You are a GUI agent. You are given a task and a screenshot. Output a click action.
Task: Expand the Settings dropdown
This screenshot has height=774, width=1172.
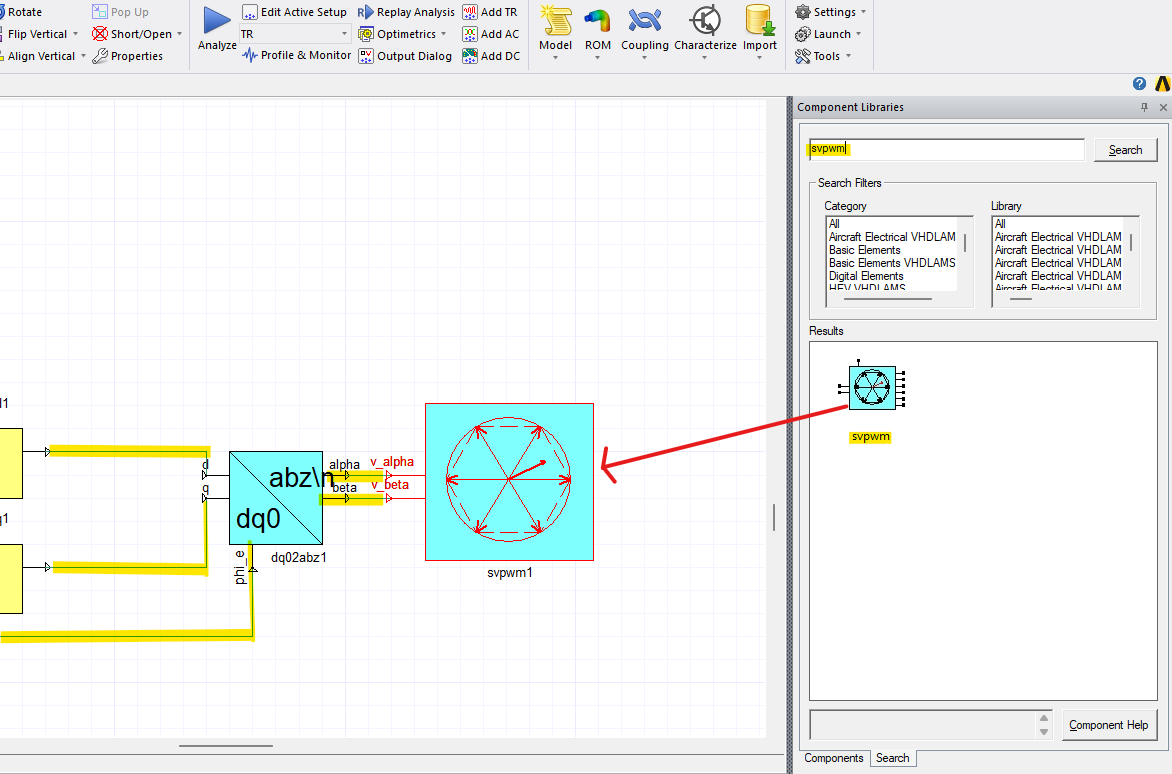pyautogui.click(x=863, y=12)
